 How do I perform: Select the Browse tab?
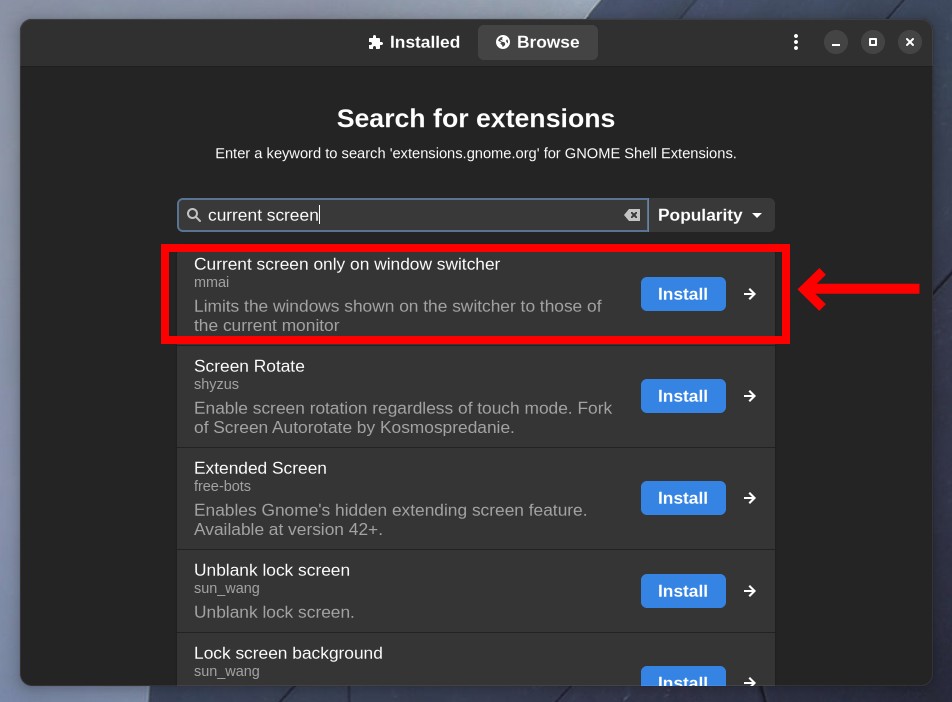pos(537,42)
